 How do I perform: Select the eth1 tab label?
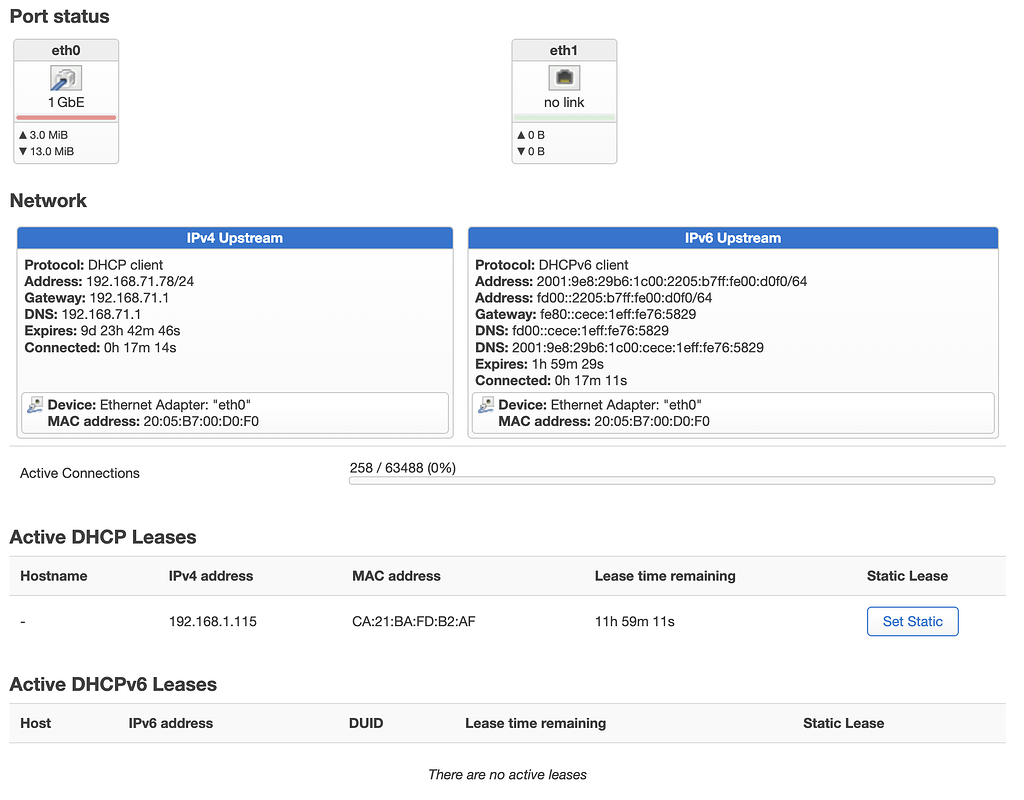pyautogui.click(x=563, y=49)
